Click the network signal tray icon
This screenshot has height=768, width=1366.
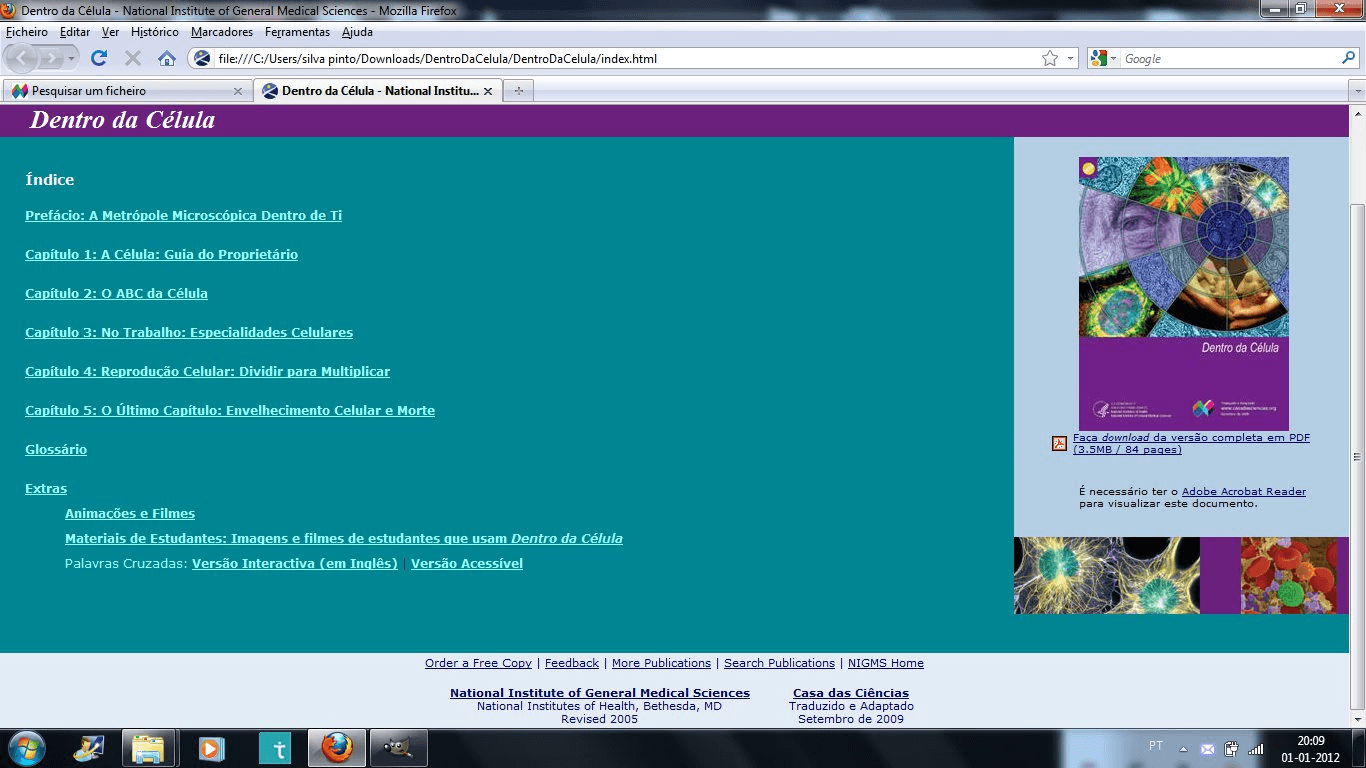pos(1256,749)
